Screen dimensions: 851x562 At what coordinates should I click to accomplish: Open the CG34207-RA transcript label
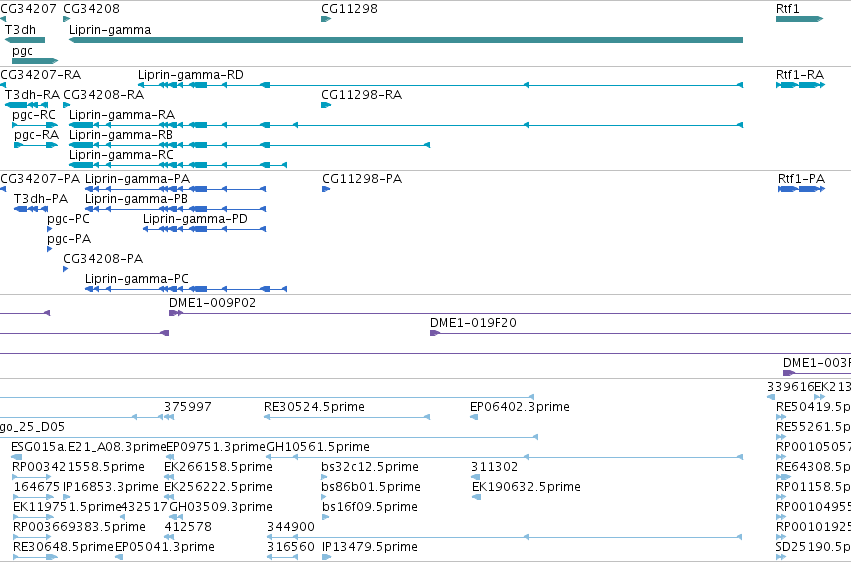pos(41,75)
